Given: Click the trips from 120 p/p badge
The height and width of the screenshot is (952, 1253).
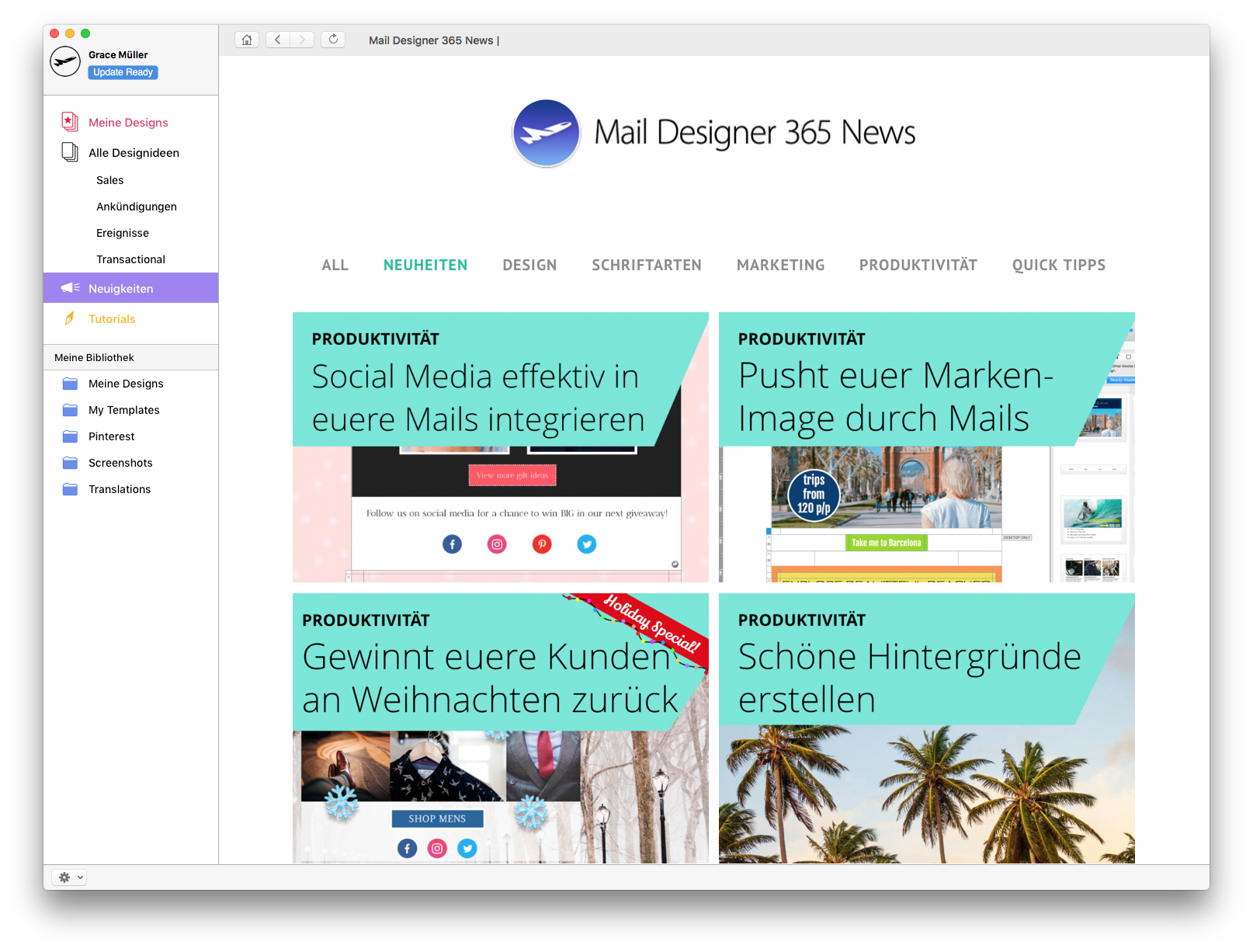Looking at the screenshot, I should point(814,495).
